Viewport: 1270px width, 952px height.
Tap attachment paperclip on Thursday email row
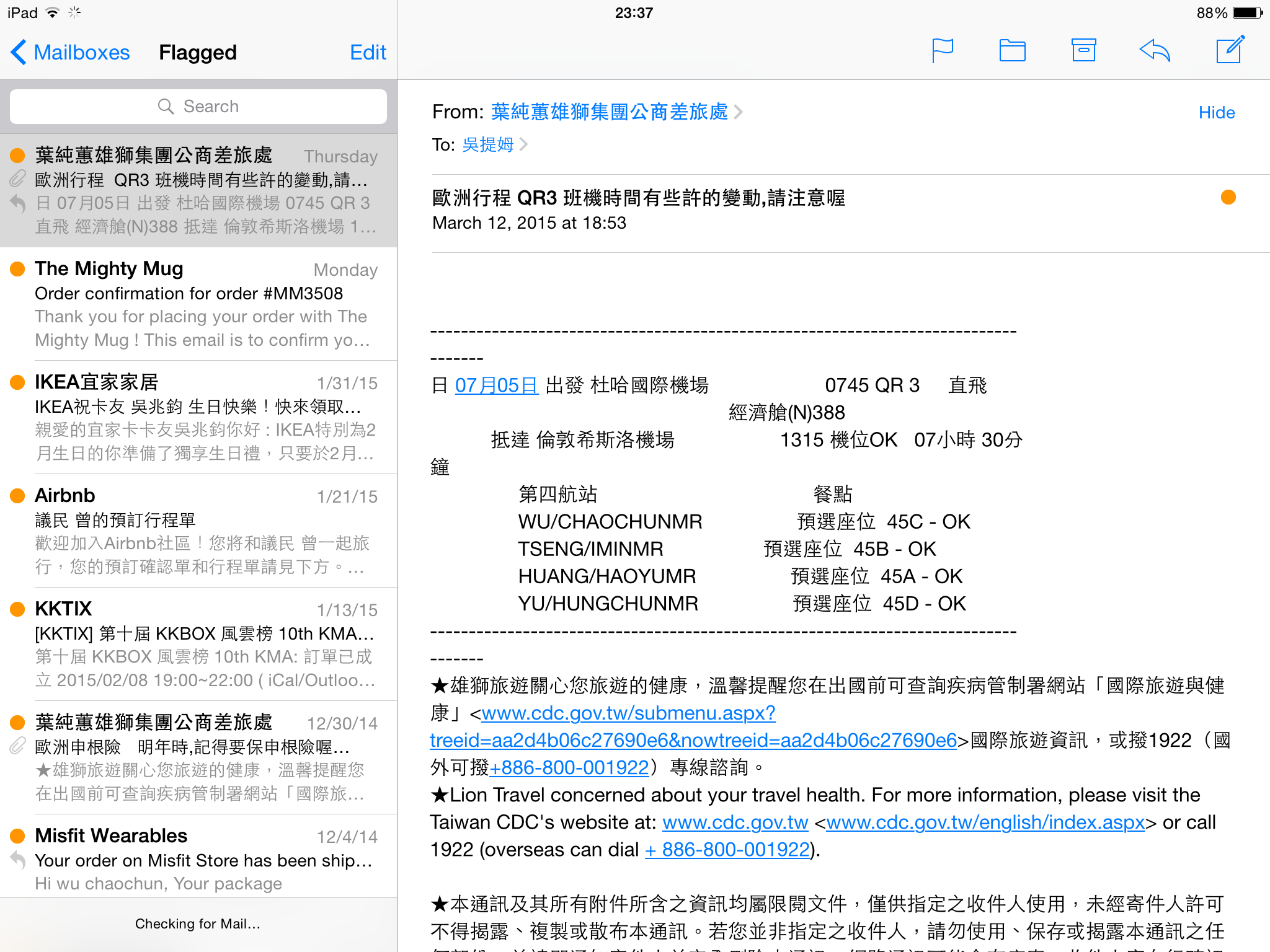pyautogui.click(x=17, y=179)
